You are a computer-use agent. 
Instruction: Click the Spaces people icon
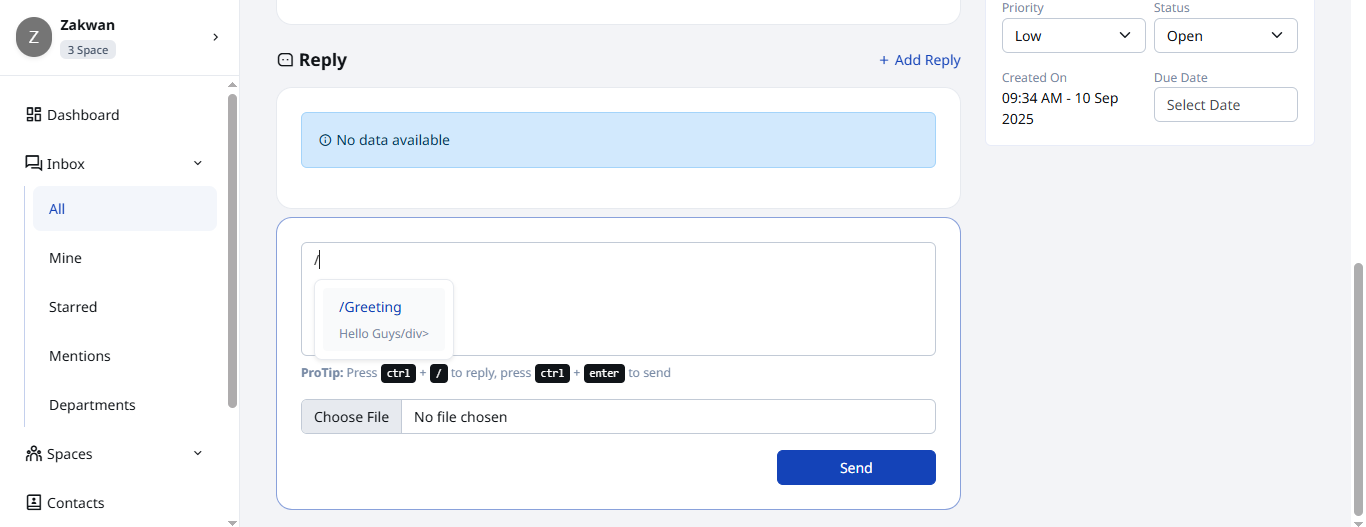(34, 454)
